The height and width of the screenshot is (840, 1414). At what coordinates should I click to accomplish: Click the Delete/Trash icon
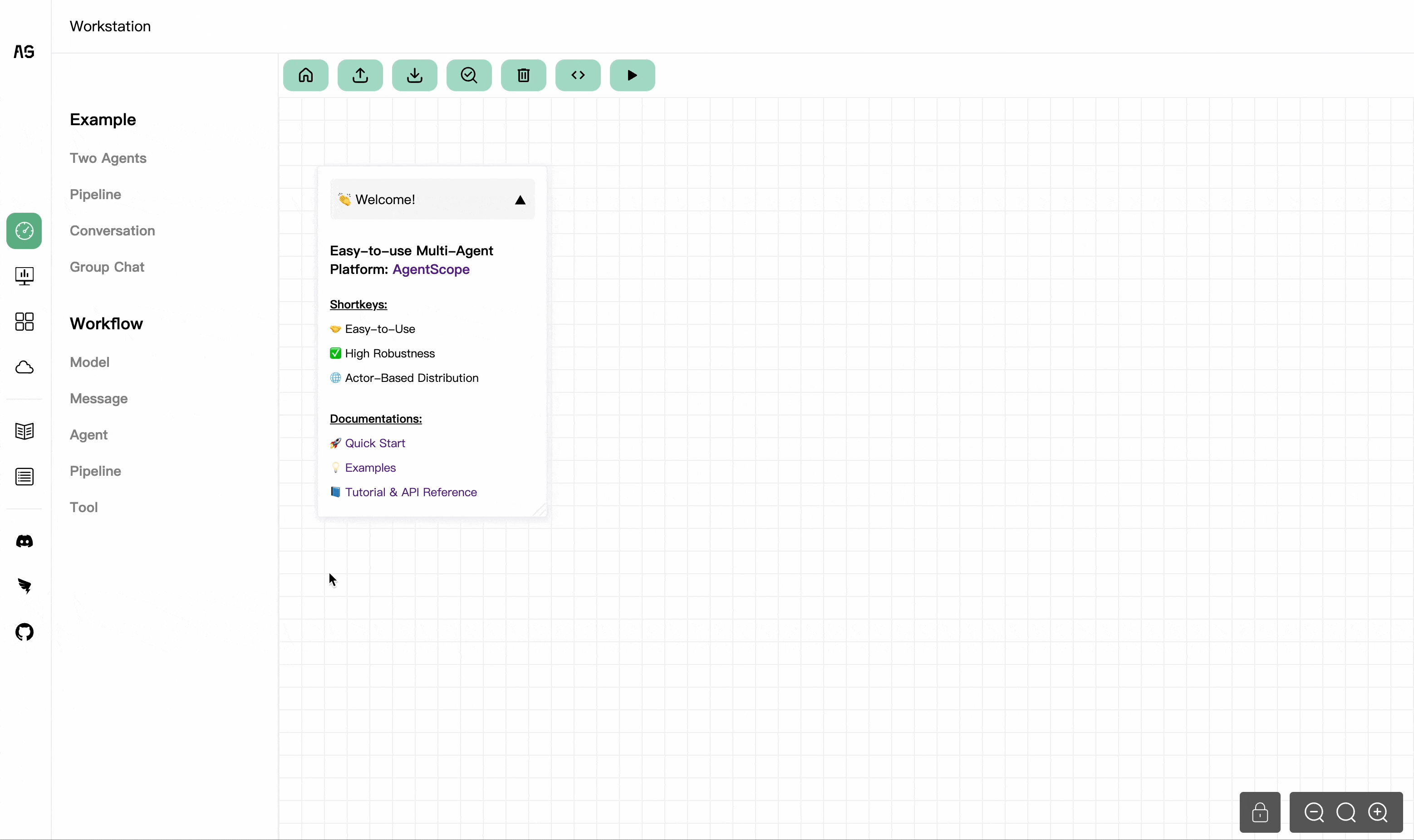point(523,74)
